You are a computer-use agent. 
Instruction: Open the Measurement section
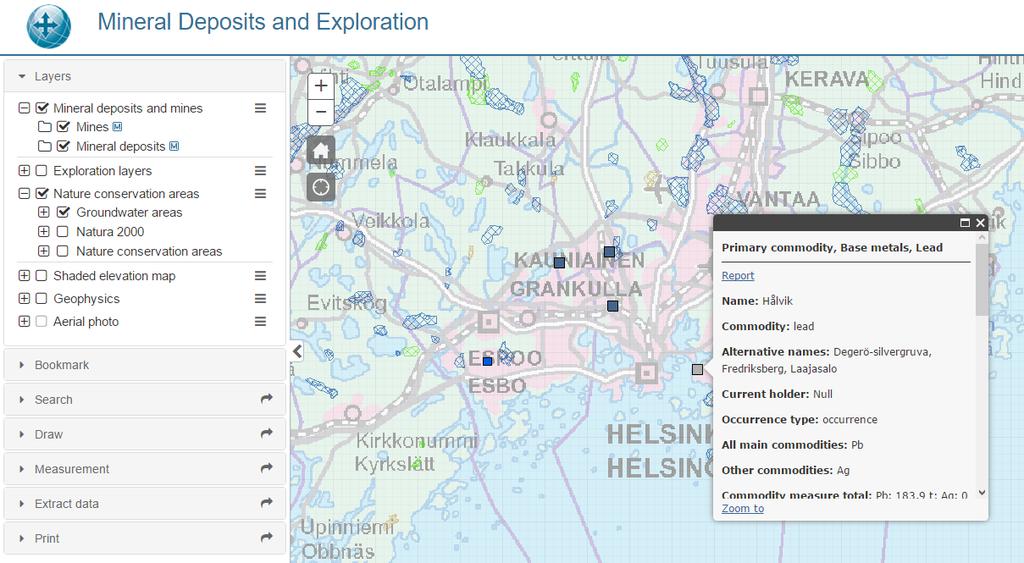[x=145, y=469]
